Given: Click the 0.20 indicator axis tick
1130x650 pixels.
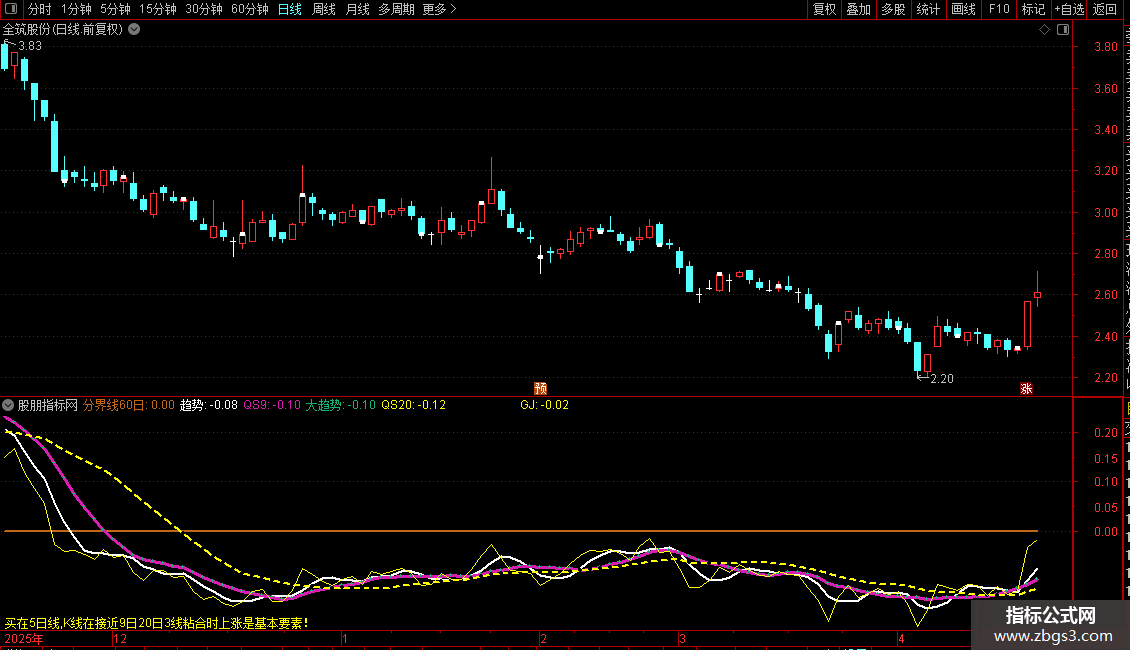Looking at the screenshot, I should (x=1105, y=432).
